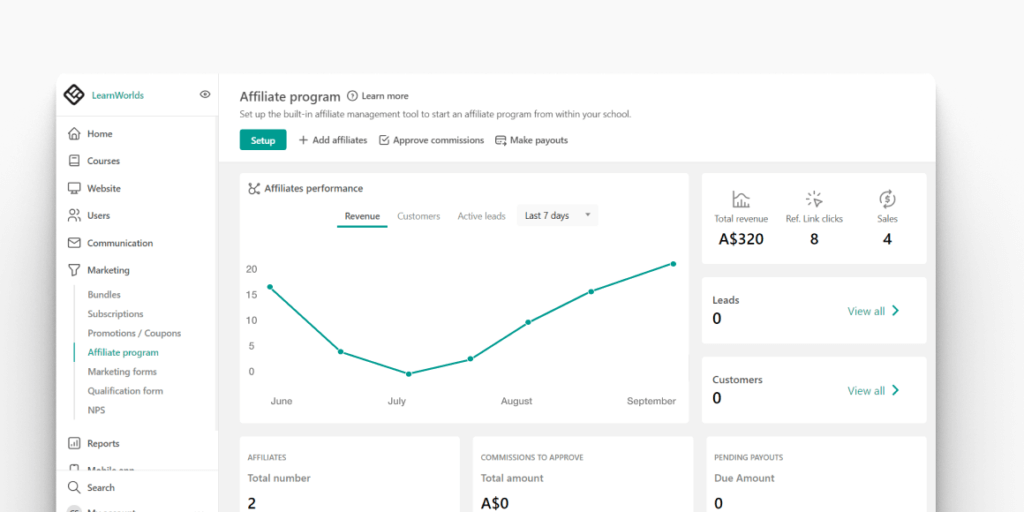Viewport: 1024px width, 512px height.
Task: Open Marketing forms
Action: tap(122, 372)
